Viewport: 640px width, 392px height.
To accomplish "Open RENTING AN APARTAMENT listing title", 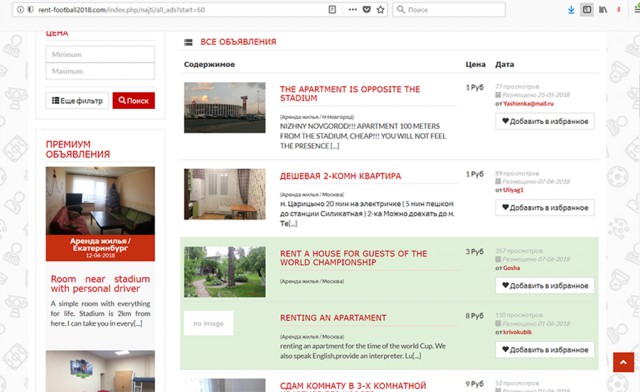I will (333, 318).
